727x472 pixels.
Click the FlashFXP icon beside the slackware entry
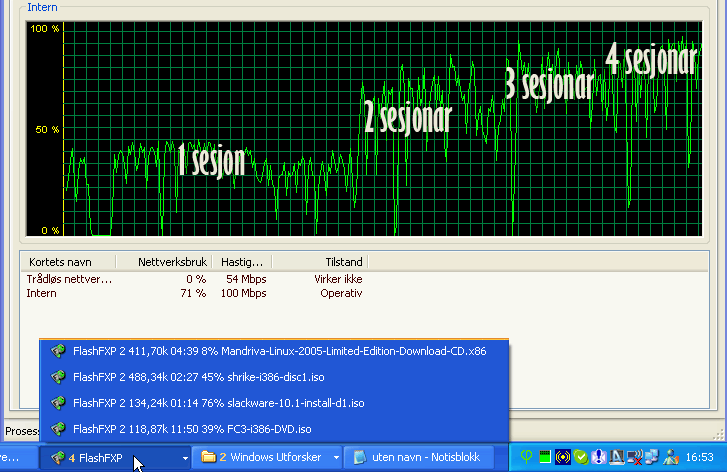[x=58, y=403]
